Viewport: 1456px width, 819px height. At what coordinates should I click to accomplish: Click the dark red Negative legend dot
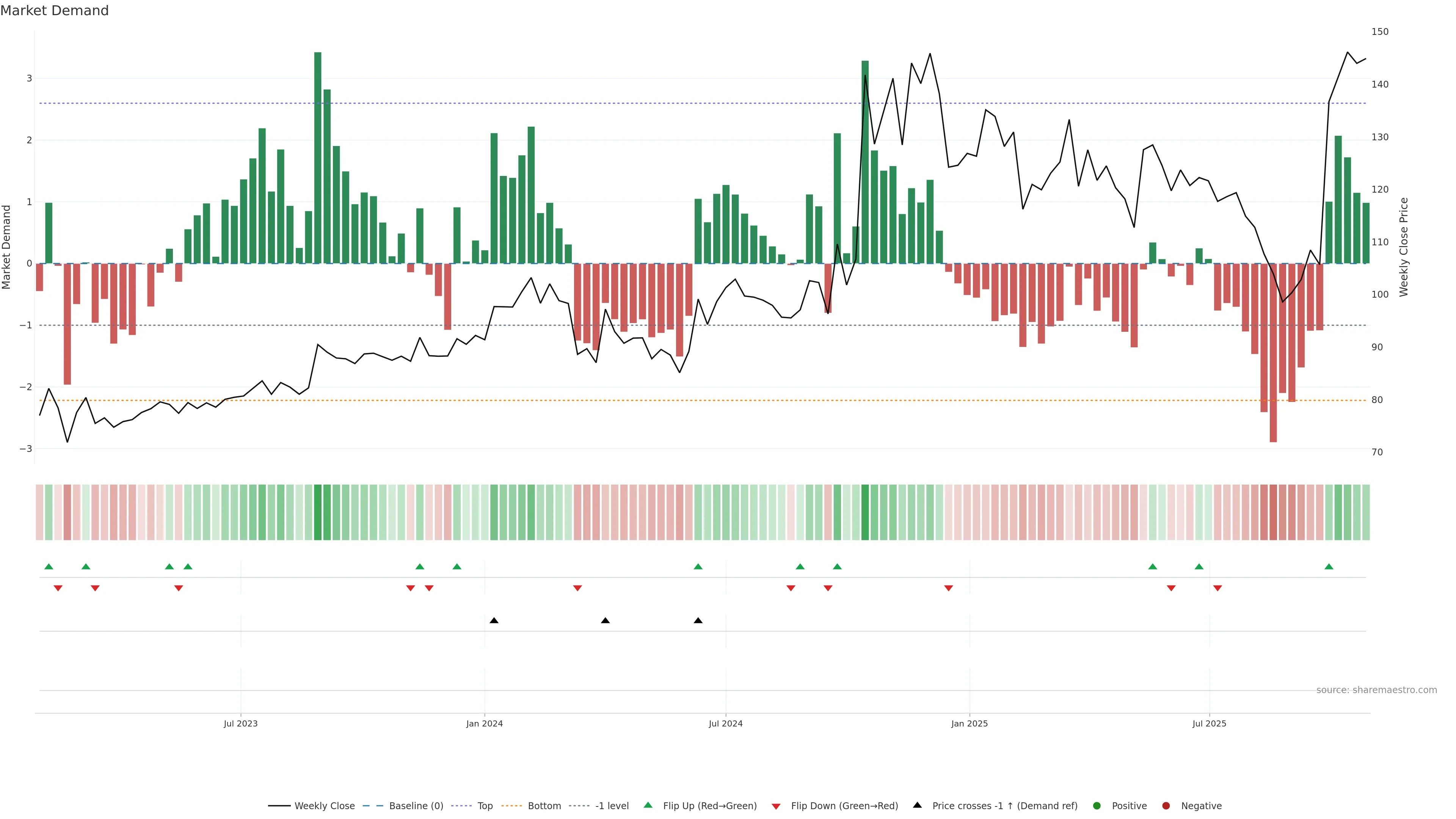(x=1166, y=806)
